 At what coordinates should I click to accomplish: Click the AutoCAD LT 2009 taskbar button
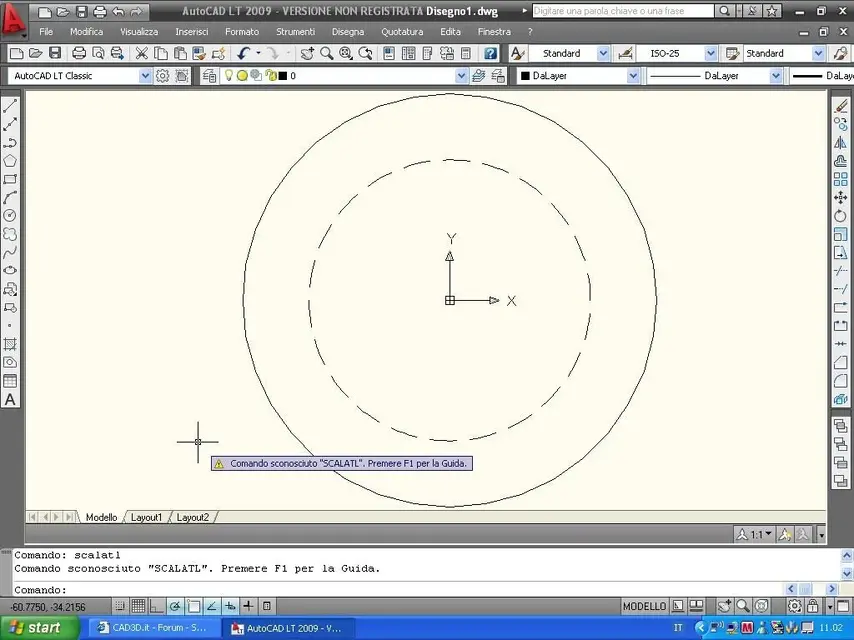[x=289, y=628]
